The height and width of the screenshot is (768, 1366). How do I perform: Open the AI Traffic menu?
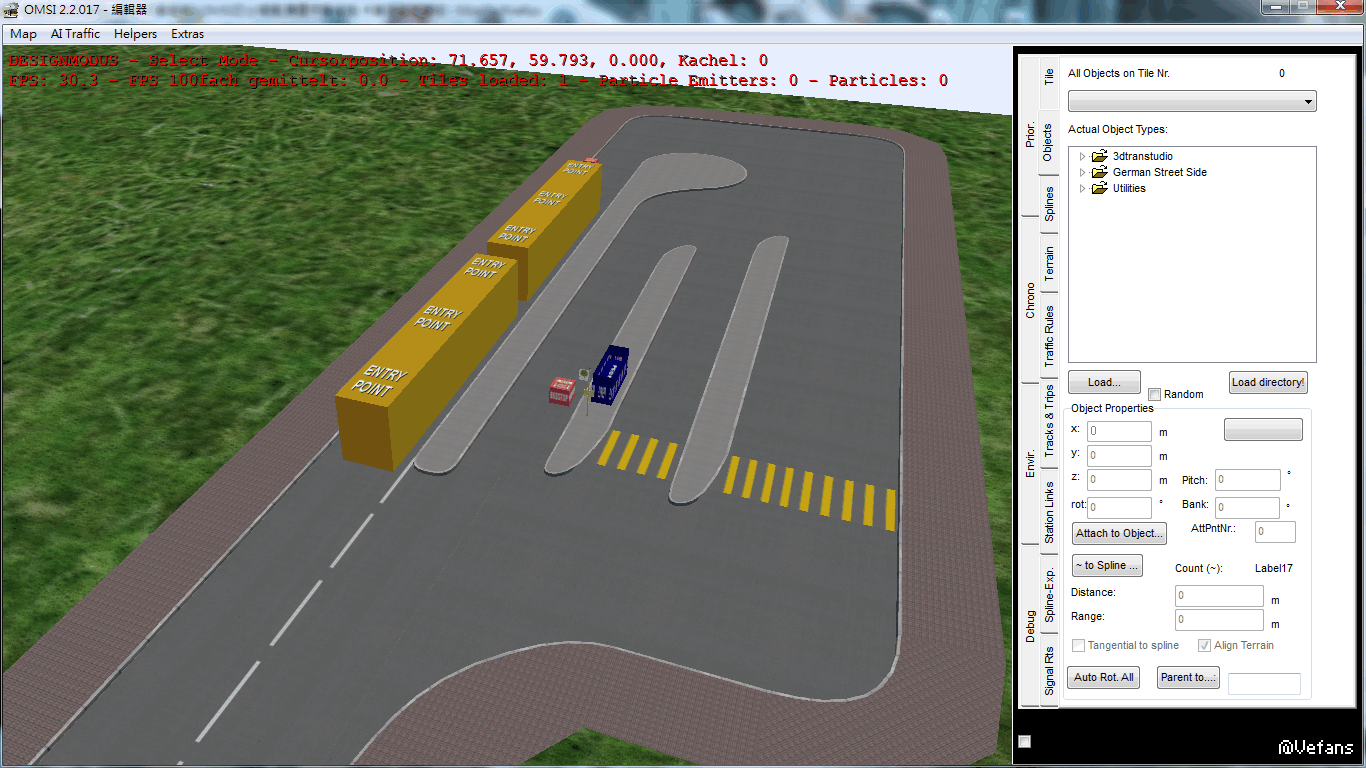[76, 34]
